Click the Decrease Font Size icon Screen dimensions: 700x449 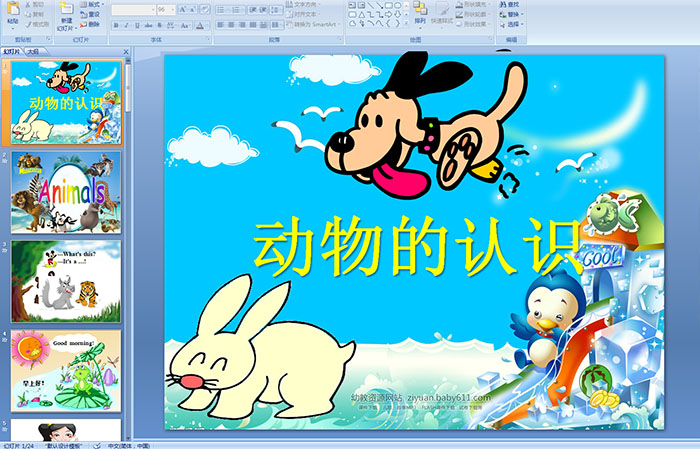[x=193, y=10]
